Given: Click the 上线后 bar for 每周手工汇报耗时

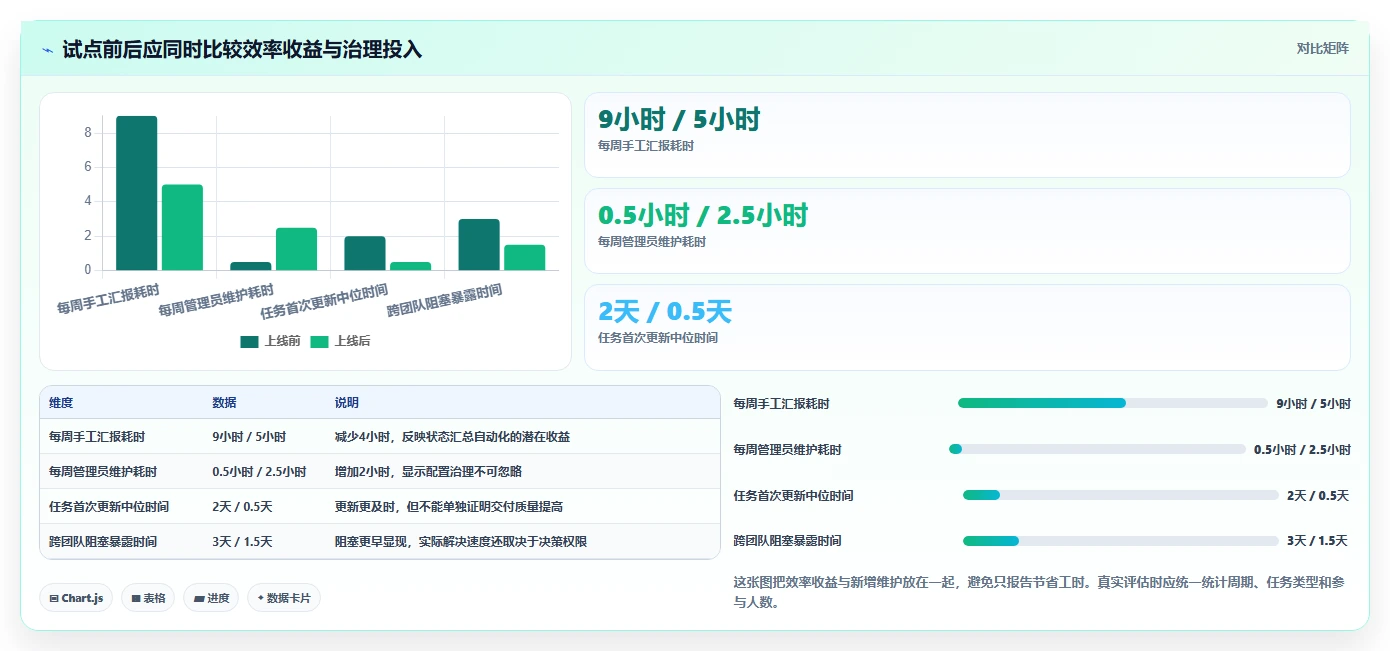Looking at the screenshot, I should pos(183,227).
